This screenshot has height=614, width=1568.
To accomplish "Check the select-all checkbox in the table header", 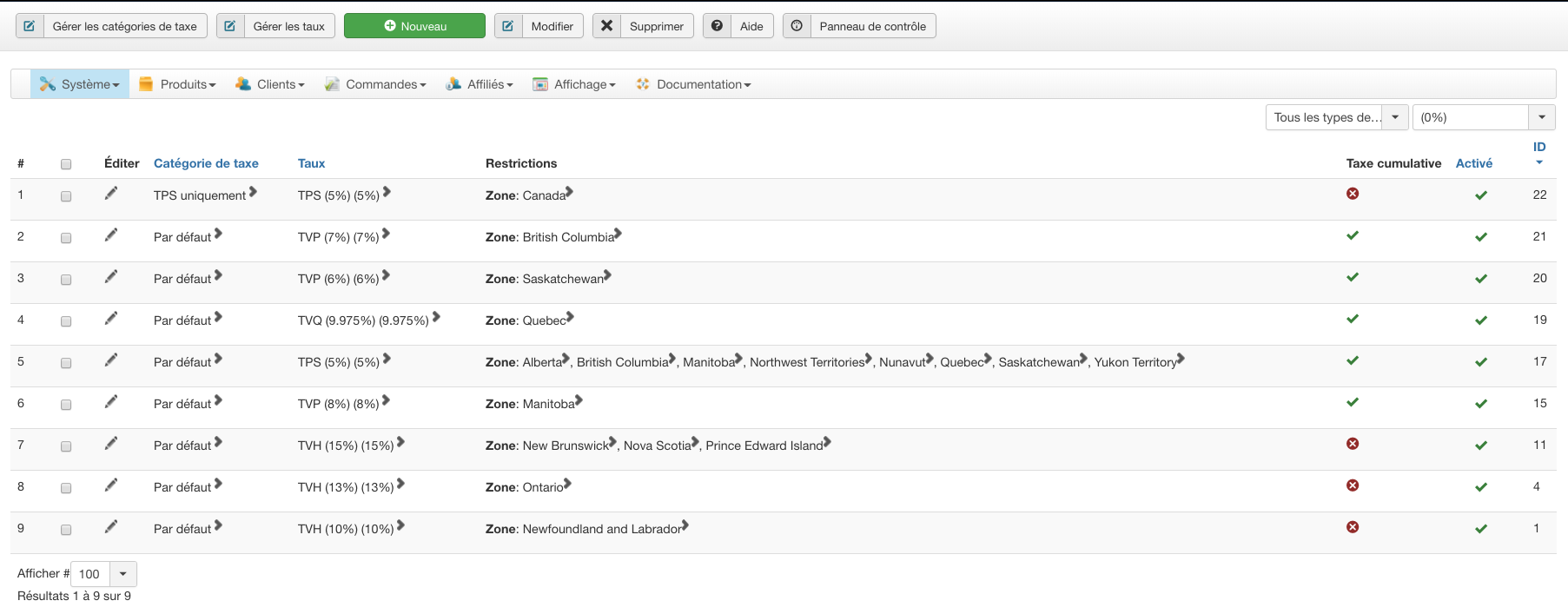I will tap(66, 164).
